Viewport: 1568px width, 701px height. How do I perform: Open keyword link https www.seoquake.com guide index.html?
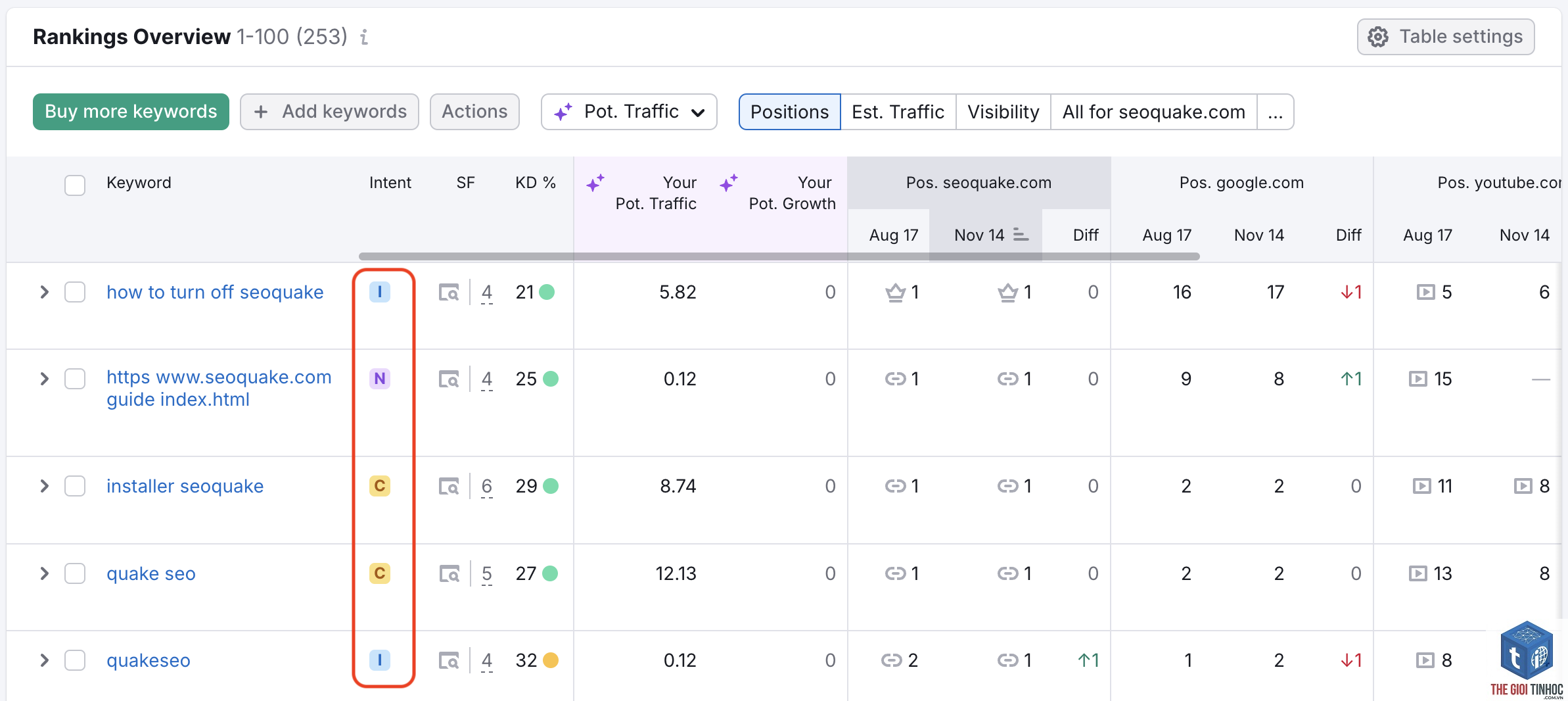(x=219, y=388)
